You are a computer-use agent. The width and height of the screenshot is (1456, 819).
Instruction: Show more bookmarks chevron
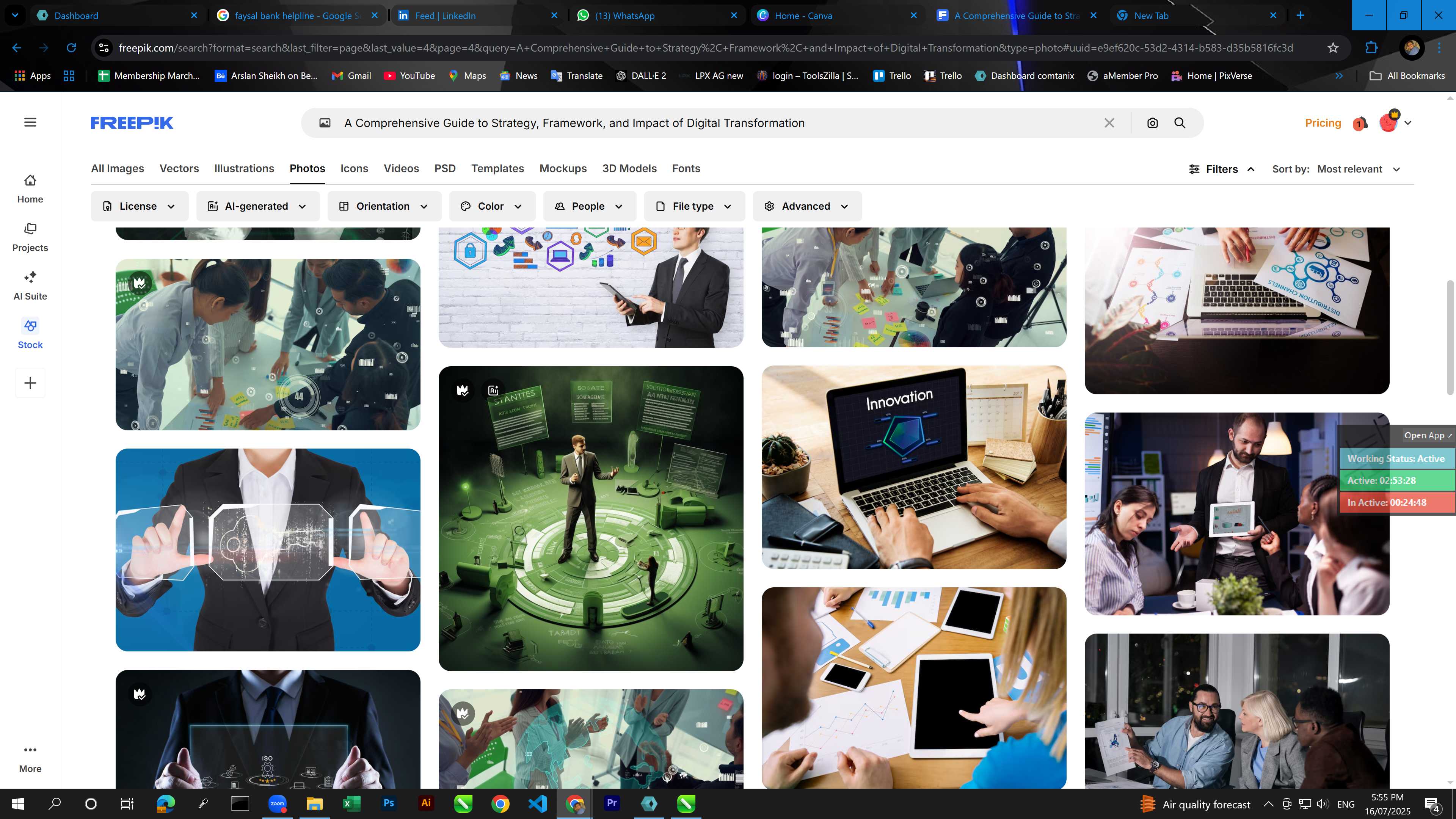click(1339, 76)
